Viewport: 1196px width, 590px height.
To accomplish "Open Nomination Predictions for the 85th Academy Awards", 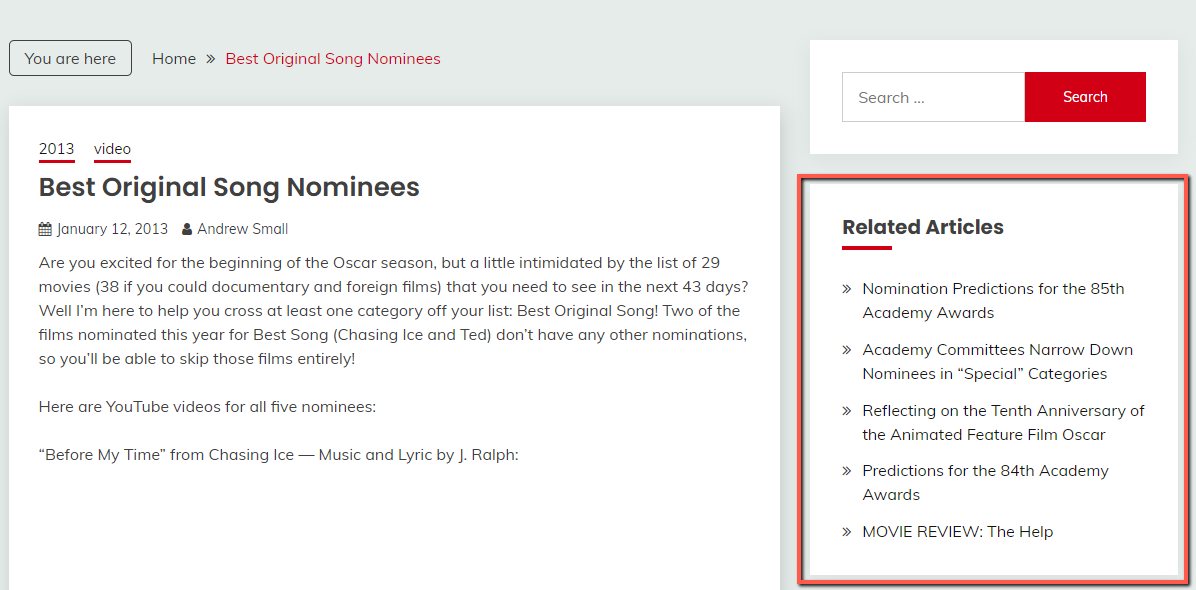I will [993, 300].
